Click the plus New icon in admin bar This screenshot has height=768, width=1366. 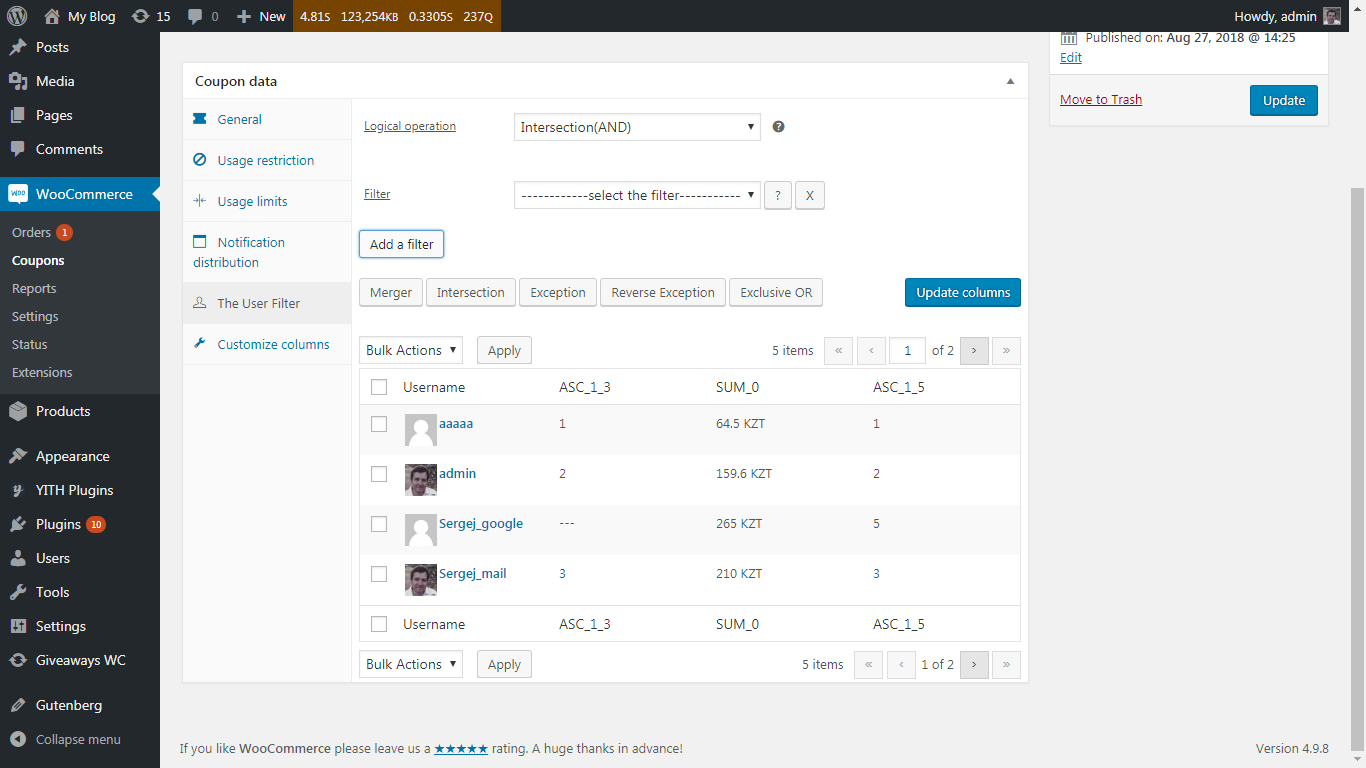pos(243,16)
